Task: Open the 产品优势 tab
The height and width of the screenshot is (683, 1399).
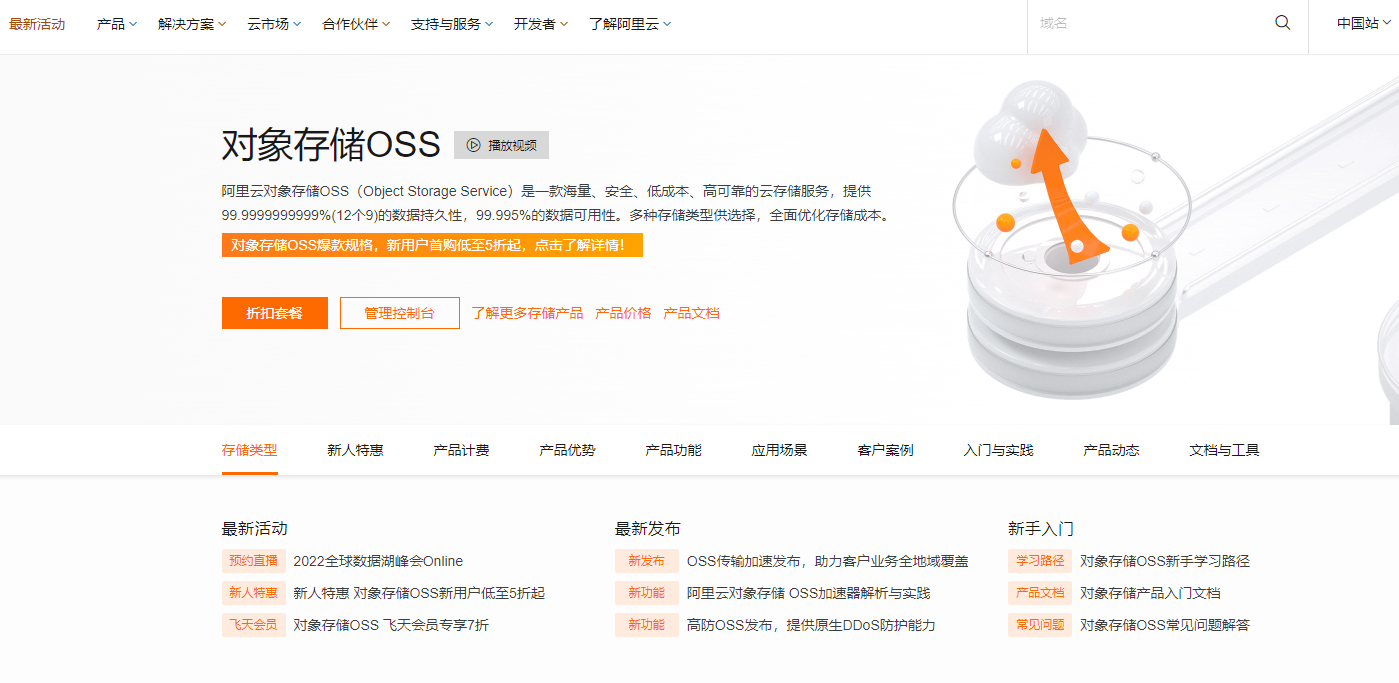Action: coord(567,450)
